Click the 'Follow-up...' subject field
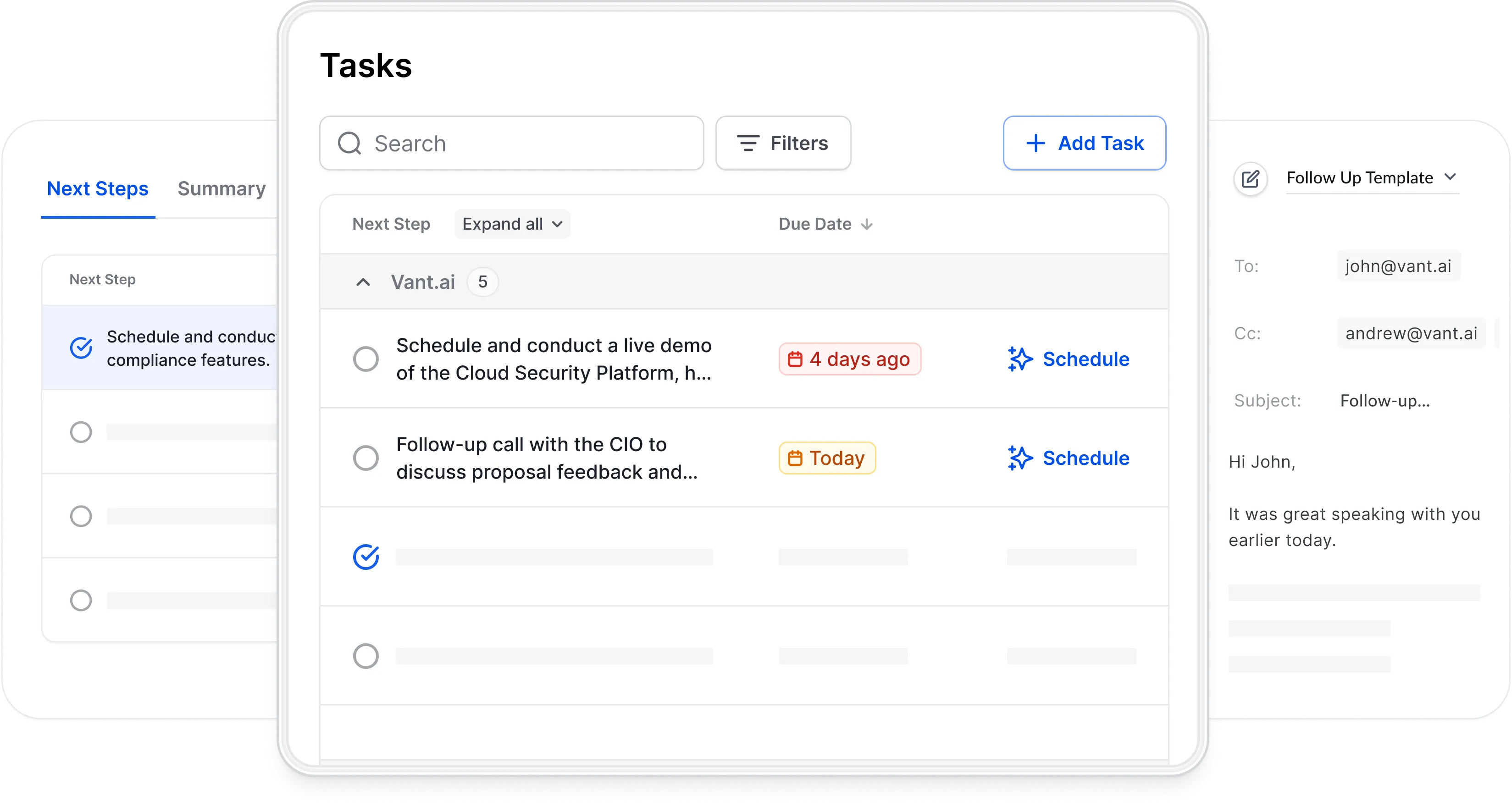Image resolution: width=1512 pixels, height=806 pixels. click(1385, 401)
